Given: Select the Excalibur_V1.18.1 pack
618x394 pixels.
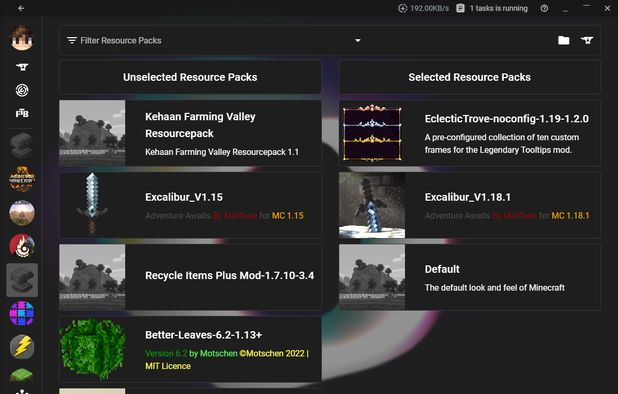Looking at the screenshot, I should (x=469, y=205).
